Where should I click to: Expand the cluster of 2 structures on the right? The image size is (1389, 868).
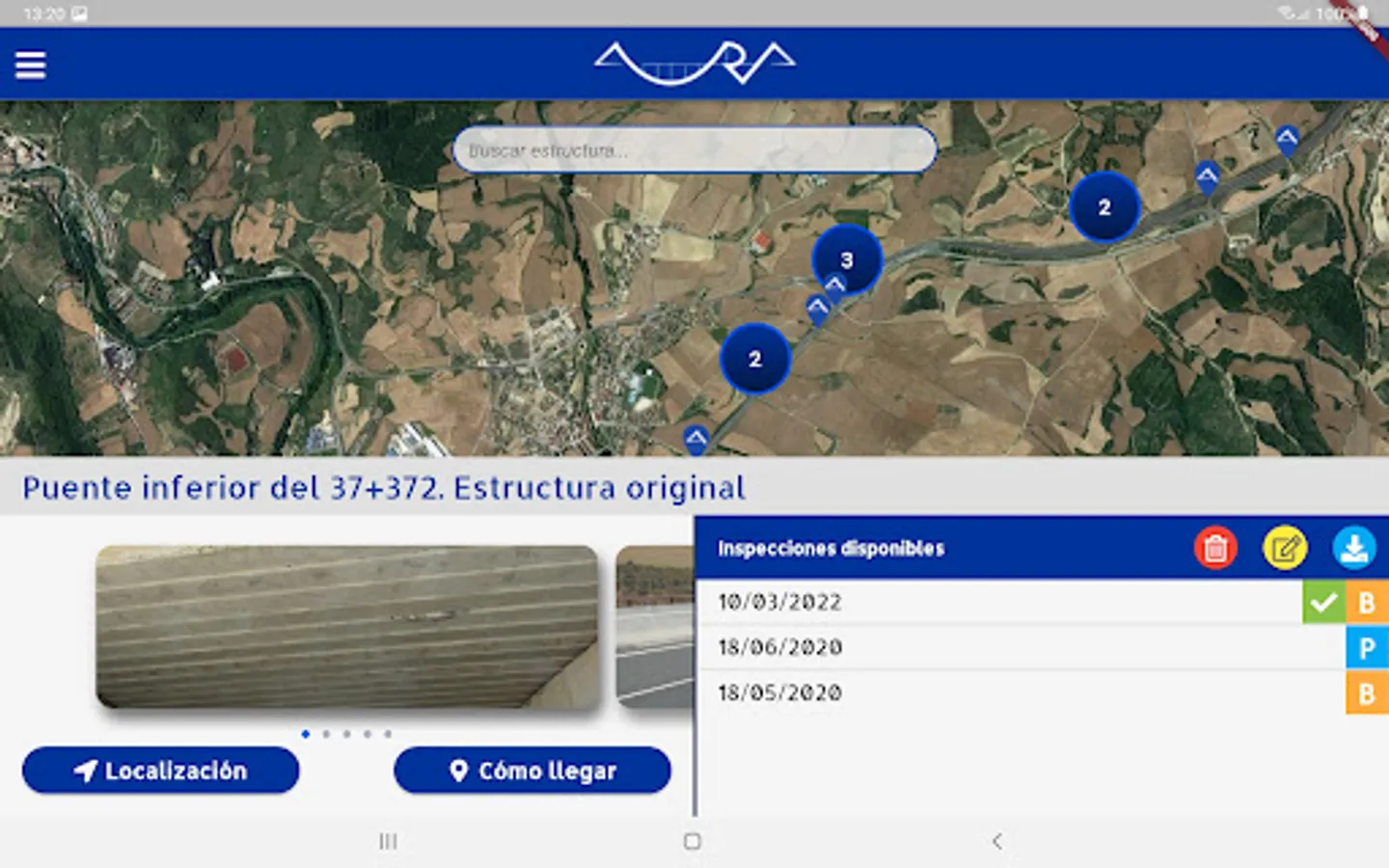[1103, 208]
